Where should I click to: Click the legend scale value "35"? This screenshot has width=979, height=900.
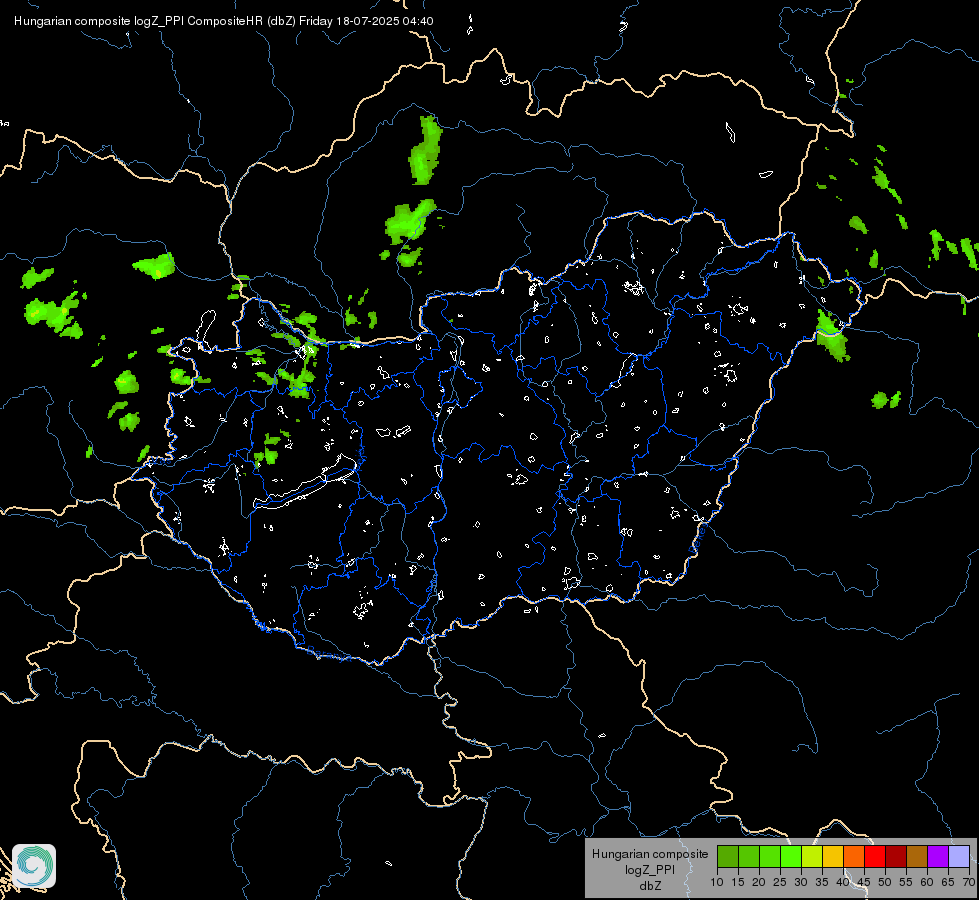tap(822, 882)
